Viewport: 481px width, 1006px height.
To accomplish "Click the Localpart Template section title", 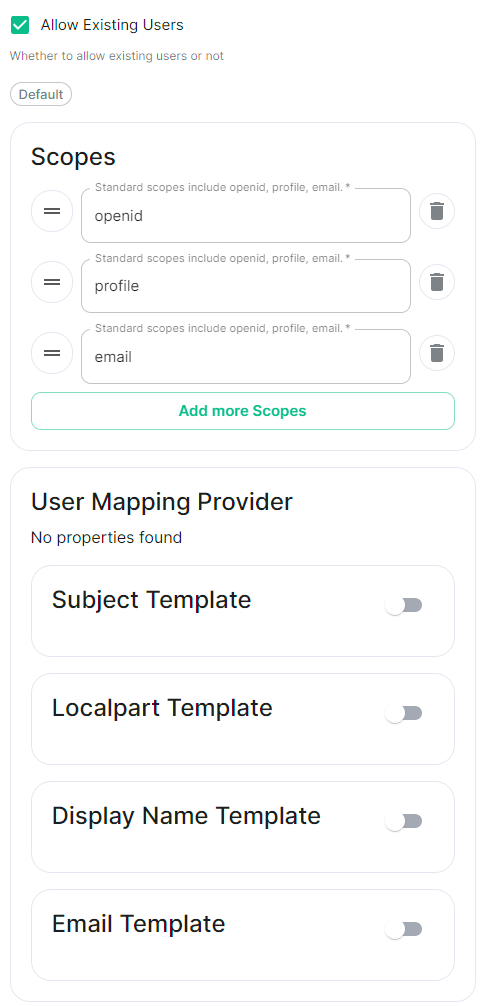I will coord(162,708).
